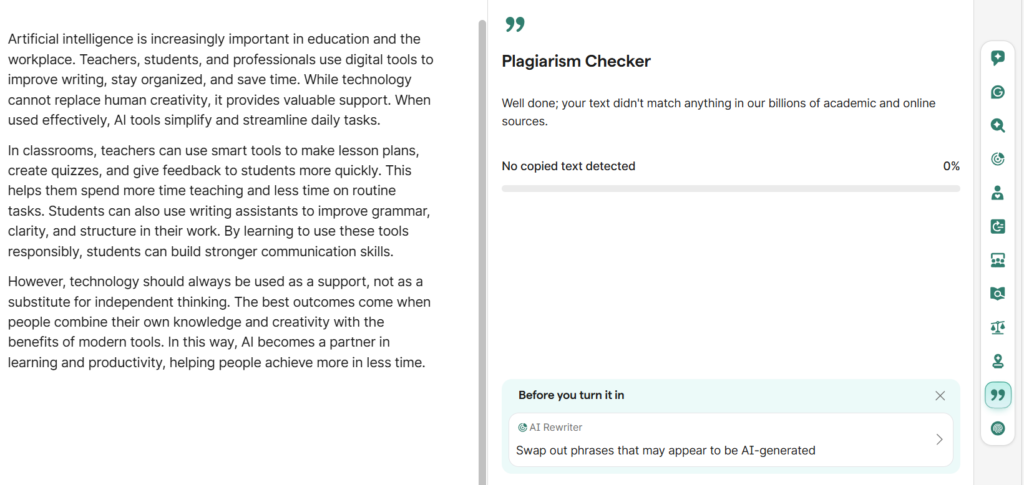This screenshot has height=485, width=1024.
Task: Click the highlighted quotation mark icon in sidebar
Action: [997, 395]
